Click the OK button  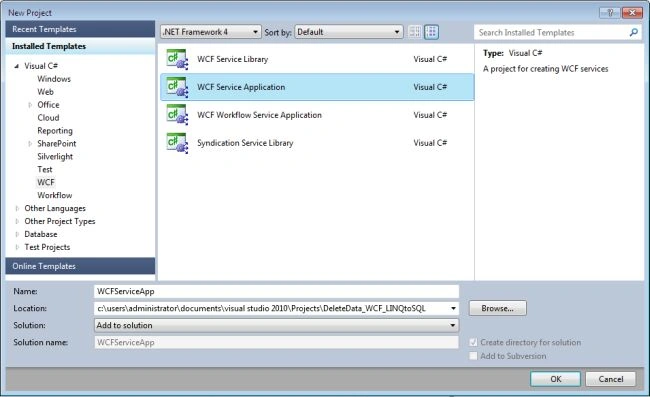[x=555, y=379]
